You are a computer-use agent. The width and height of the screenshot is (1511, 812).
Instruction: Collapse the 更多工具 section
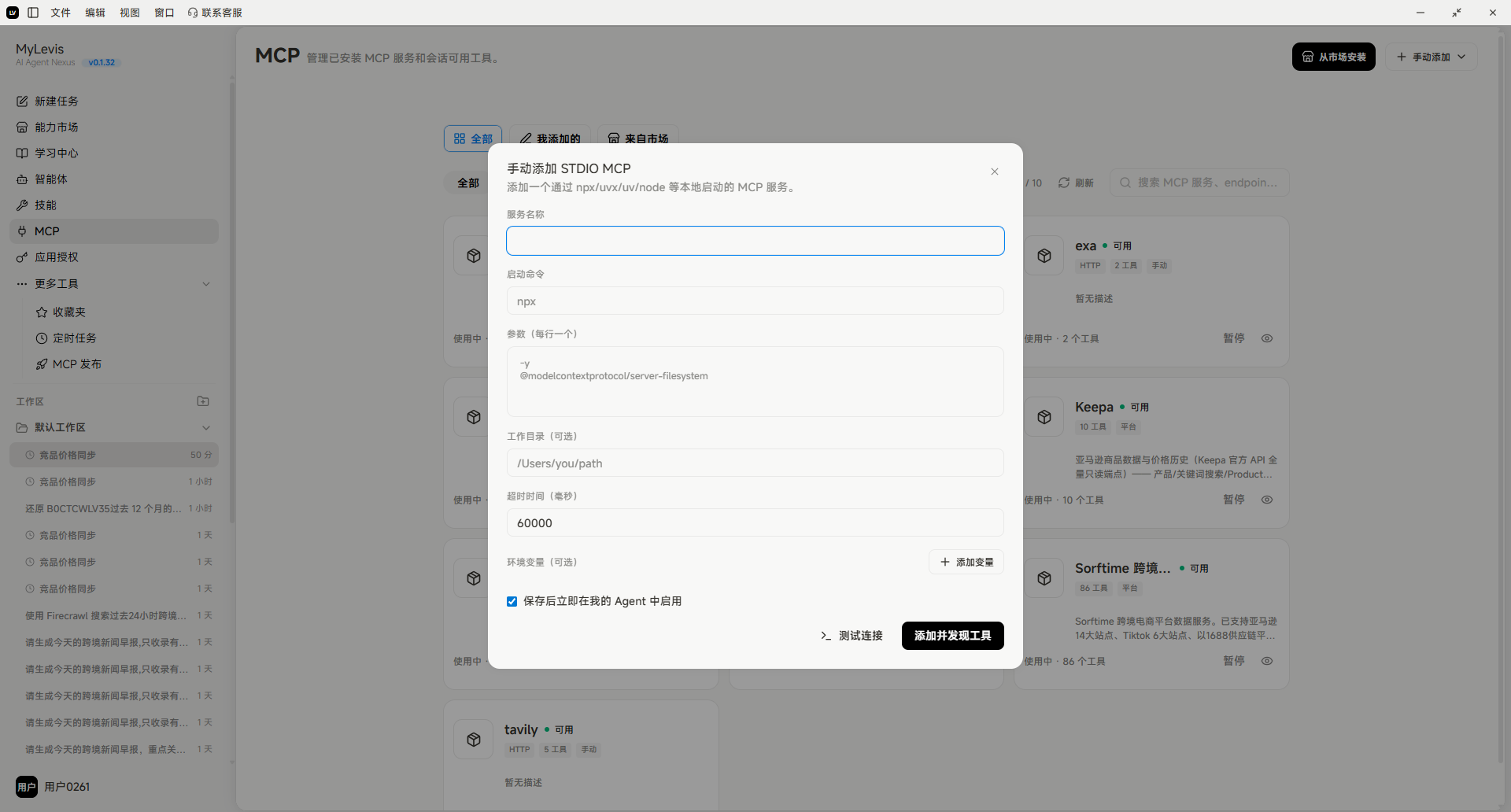click(x=206, y=284)
